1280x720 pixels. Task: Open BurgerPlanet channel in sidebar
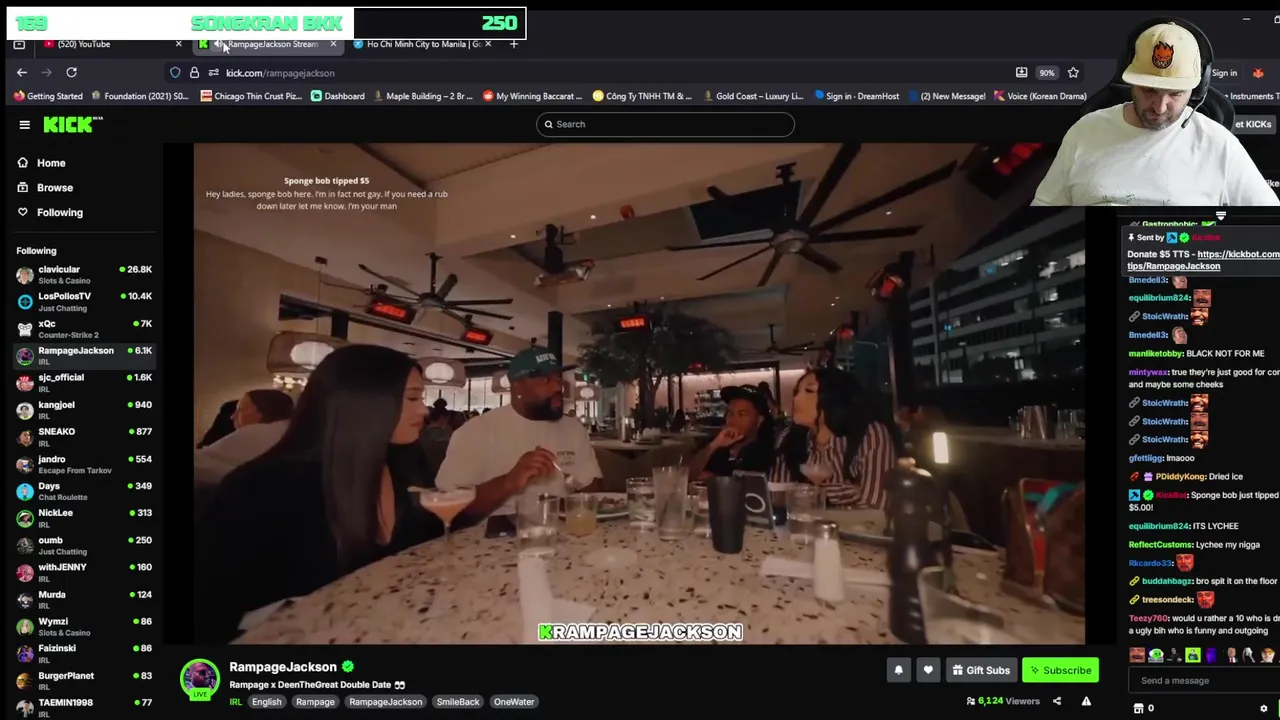[x=84, y=680]
